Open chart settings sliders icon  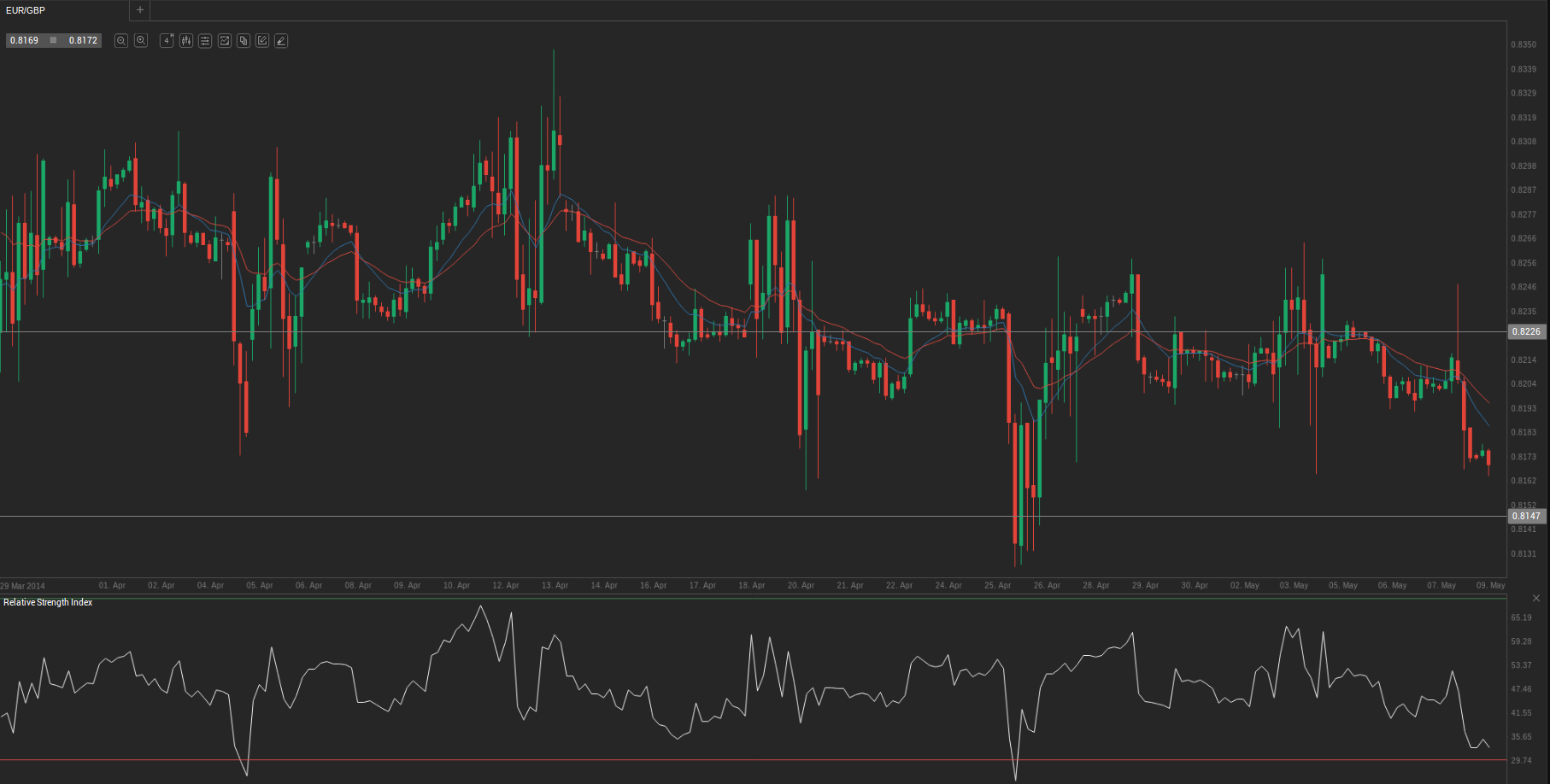tap(205, 41)
